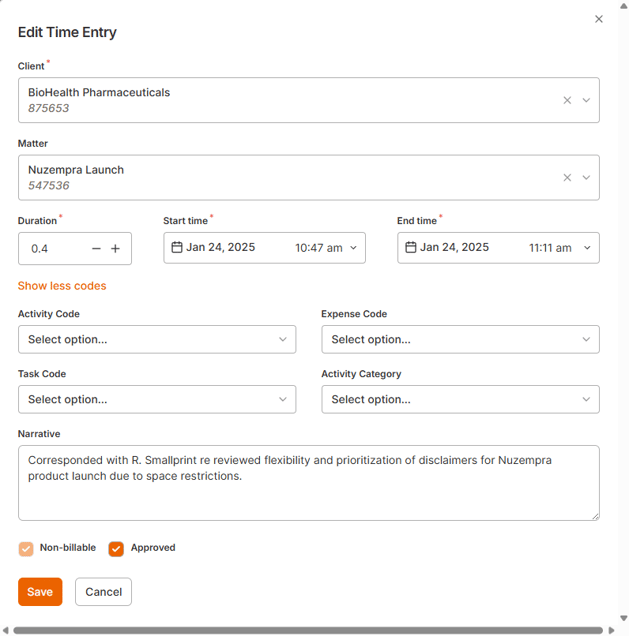This screenshot has width=629, height=636.
Task: Open the Matter dropdown chevron
Action: [x=586, y=177]
